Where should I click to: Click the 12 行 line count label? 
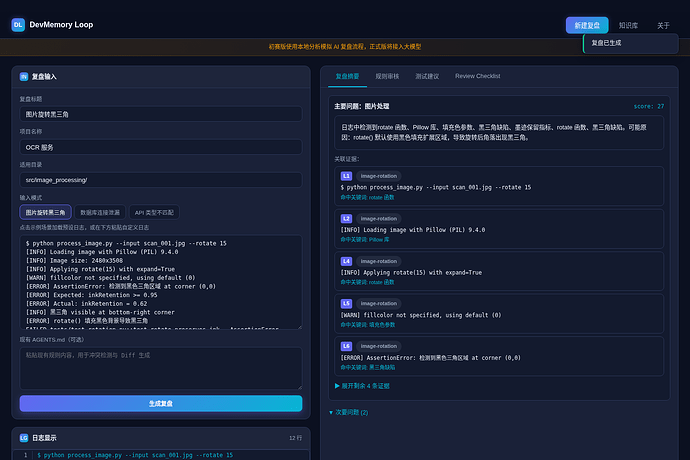tap(295, 438)
